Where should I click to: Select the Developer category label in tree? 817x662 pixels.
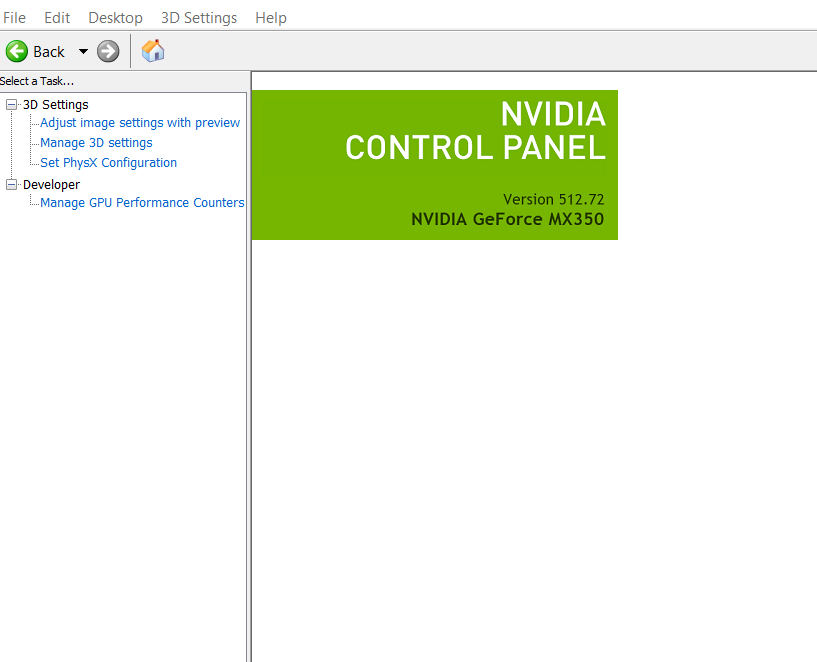click(51, 185)
